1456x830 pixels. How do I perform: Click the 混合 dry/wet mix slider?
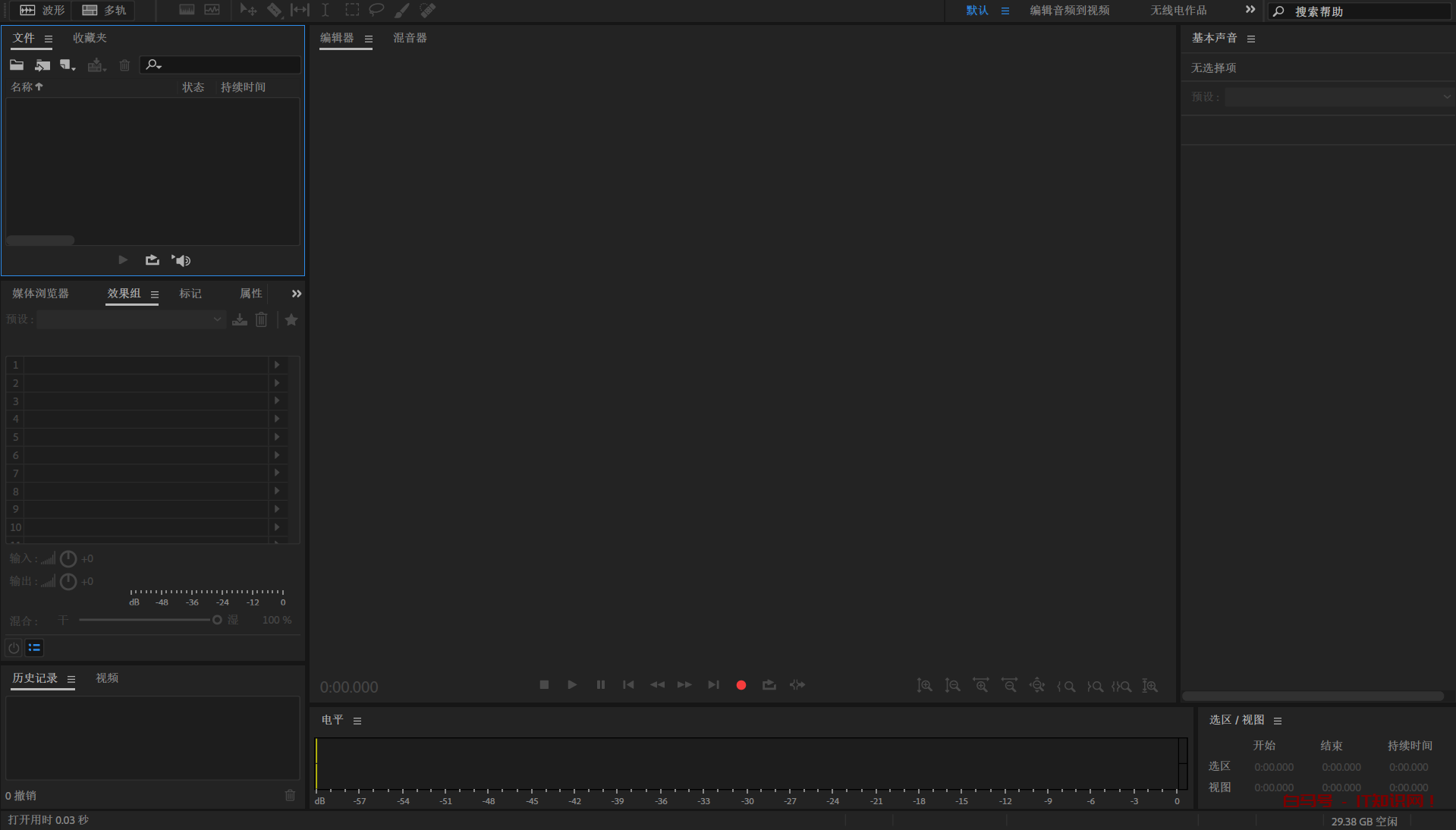(144, 620)
